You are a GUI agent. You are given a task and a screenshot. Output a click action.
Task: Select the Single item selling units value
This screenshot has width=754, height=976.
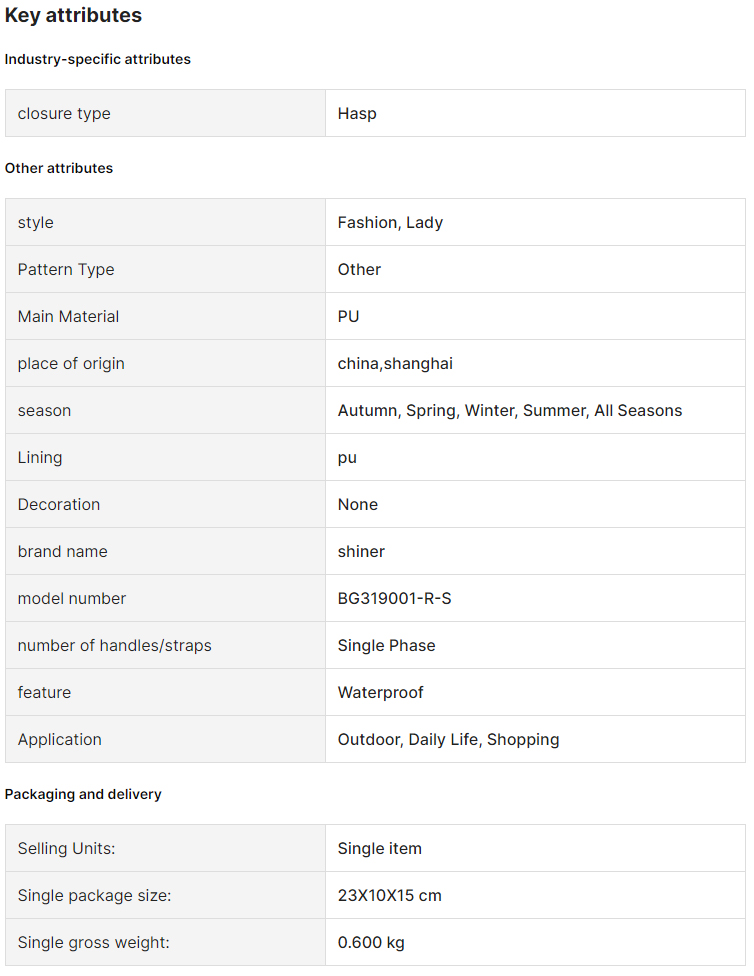379,848
